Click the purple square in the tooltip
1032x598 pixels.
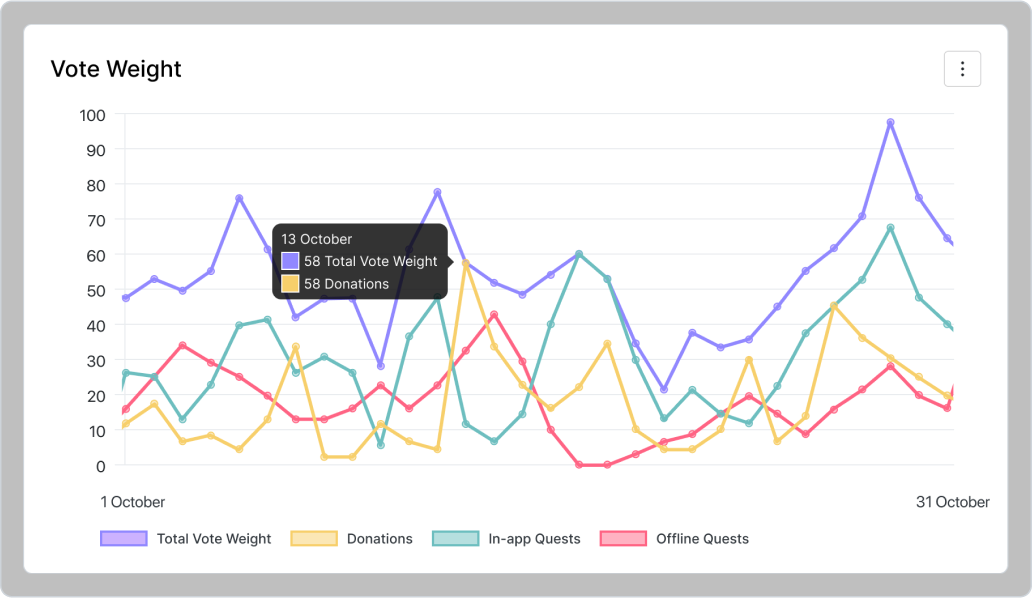pyautogui.click(x=290, y=261)
